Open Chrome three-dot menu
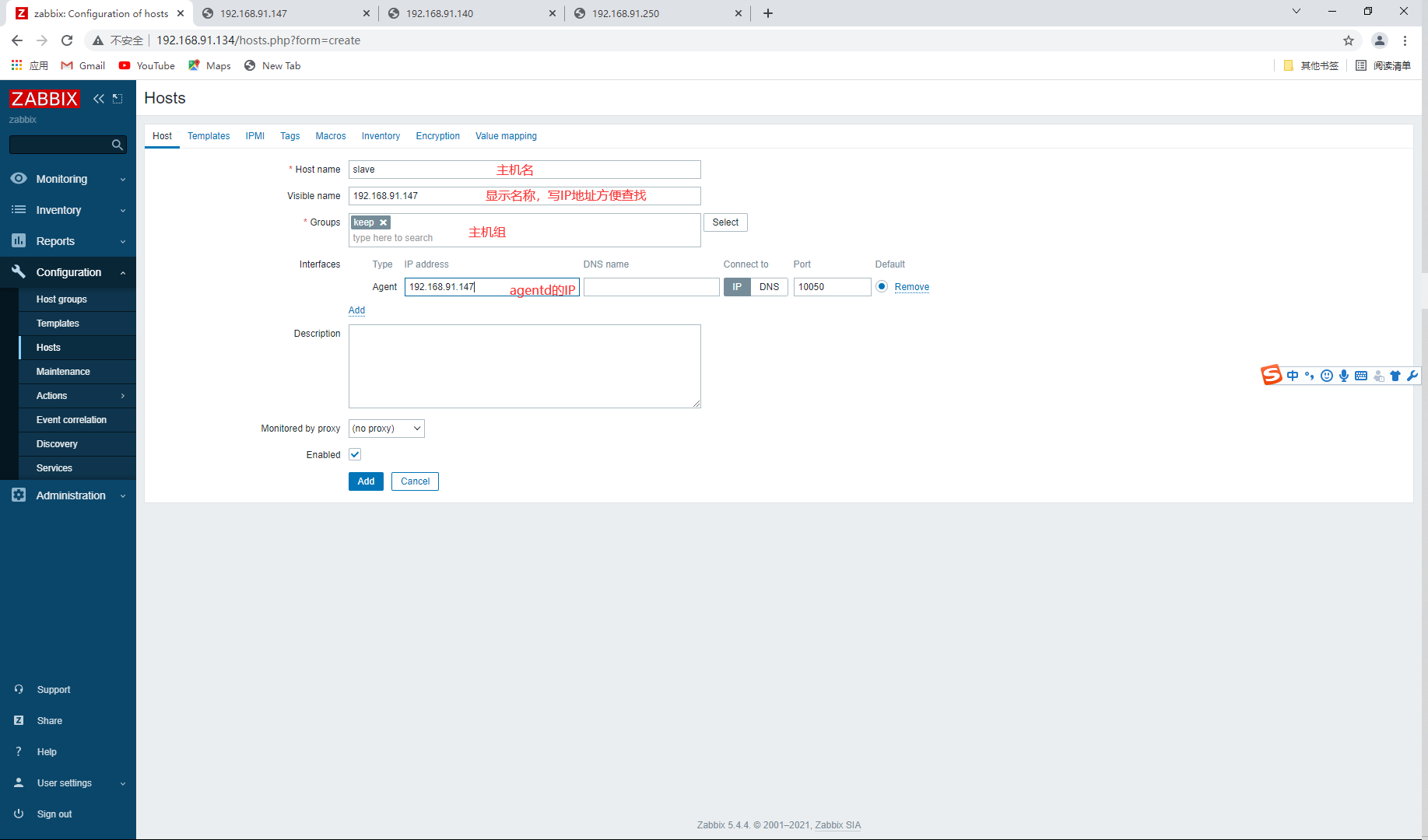The height and width of the screenshot is (840, 1428). point(1405,40)
